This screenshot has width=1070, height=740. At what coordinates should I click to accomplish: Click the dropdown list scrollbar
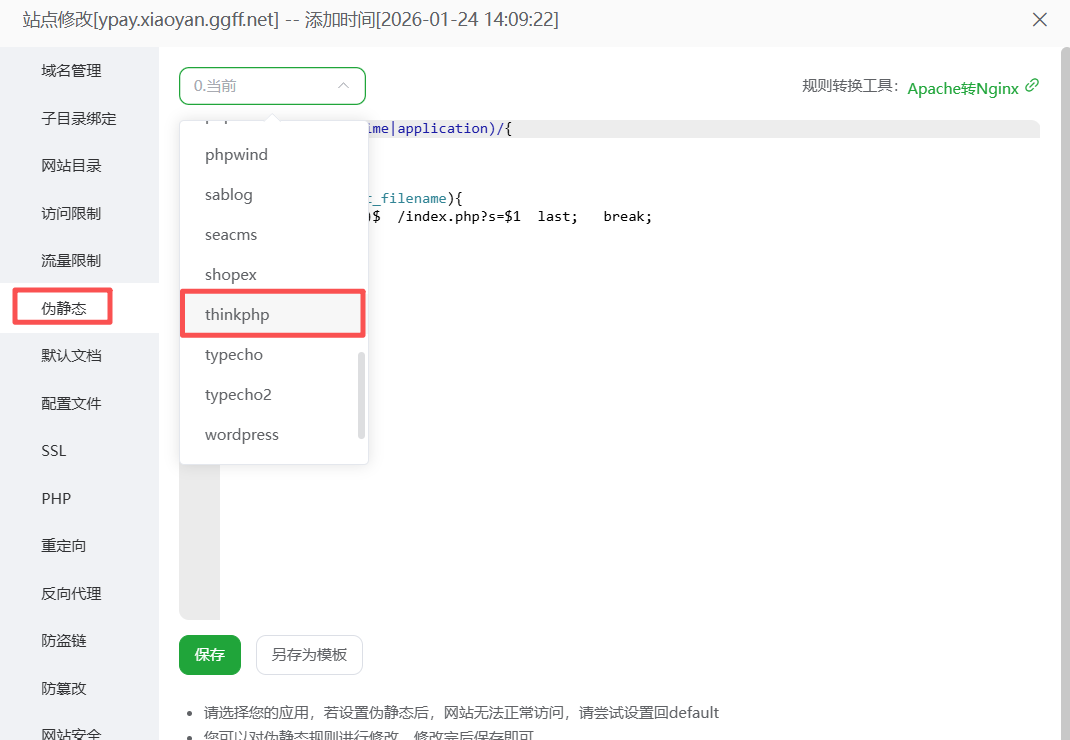pyautogui.click(x=361, y=395)
